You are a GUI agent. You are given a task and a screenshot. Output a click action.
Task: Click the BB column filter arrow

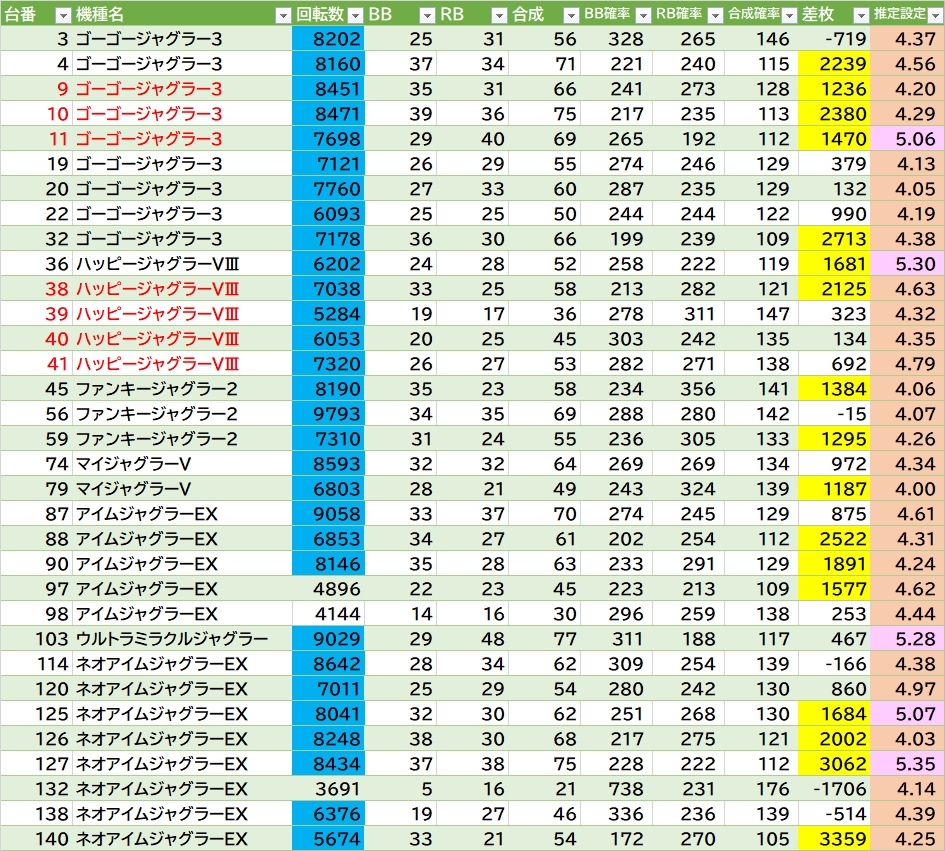(427, 15)
